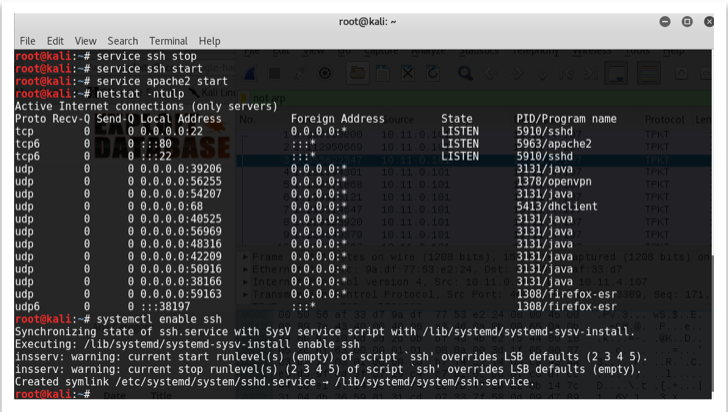Click local address ':::80'
The image size is (728, 412).
[x=156, y=144]
